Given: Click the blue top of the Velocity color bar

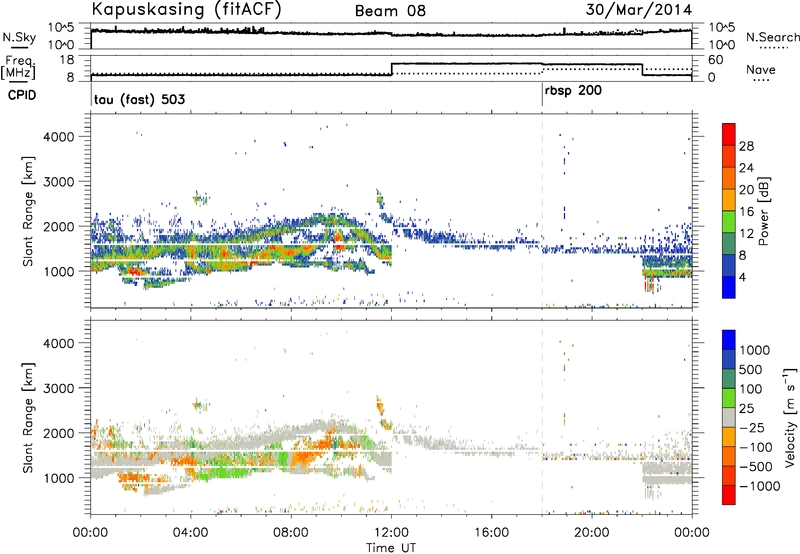Looking at the screenshot, I should [729, 339].
